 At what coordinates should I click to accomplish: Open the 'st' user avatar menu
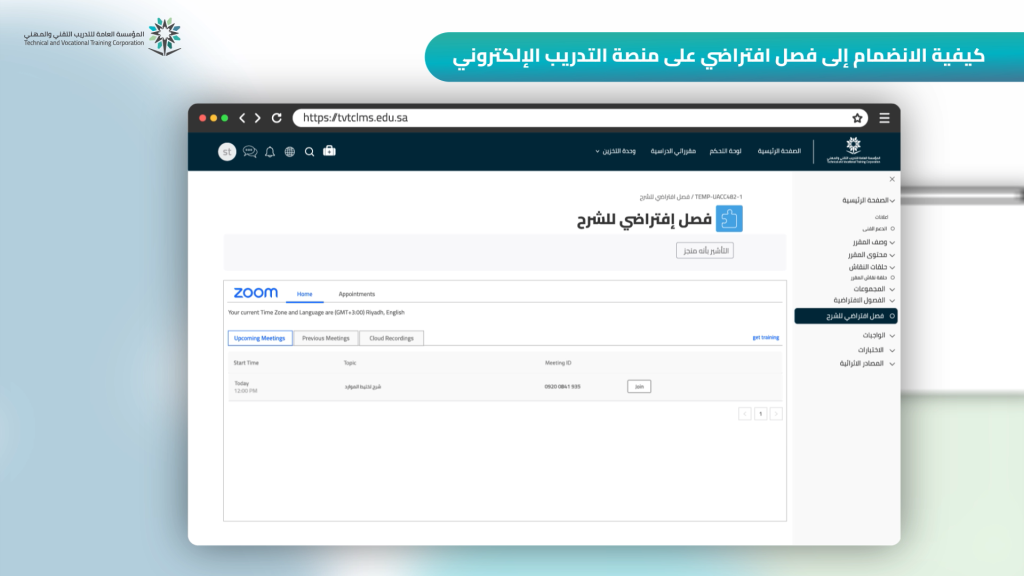tap(227, 152)
